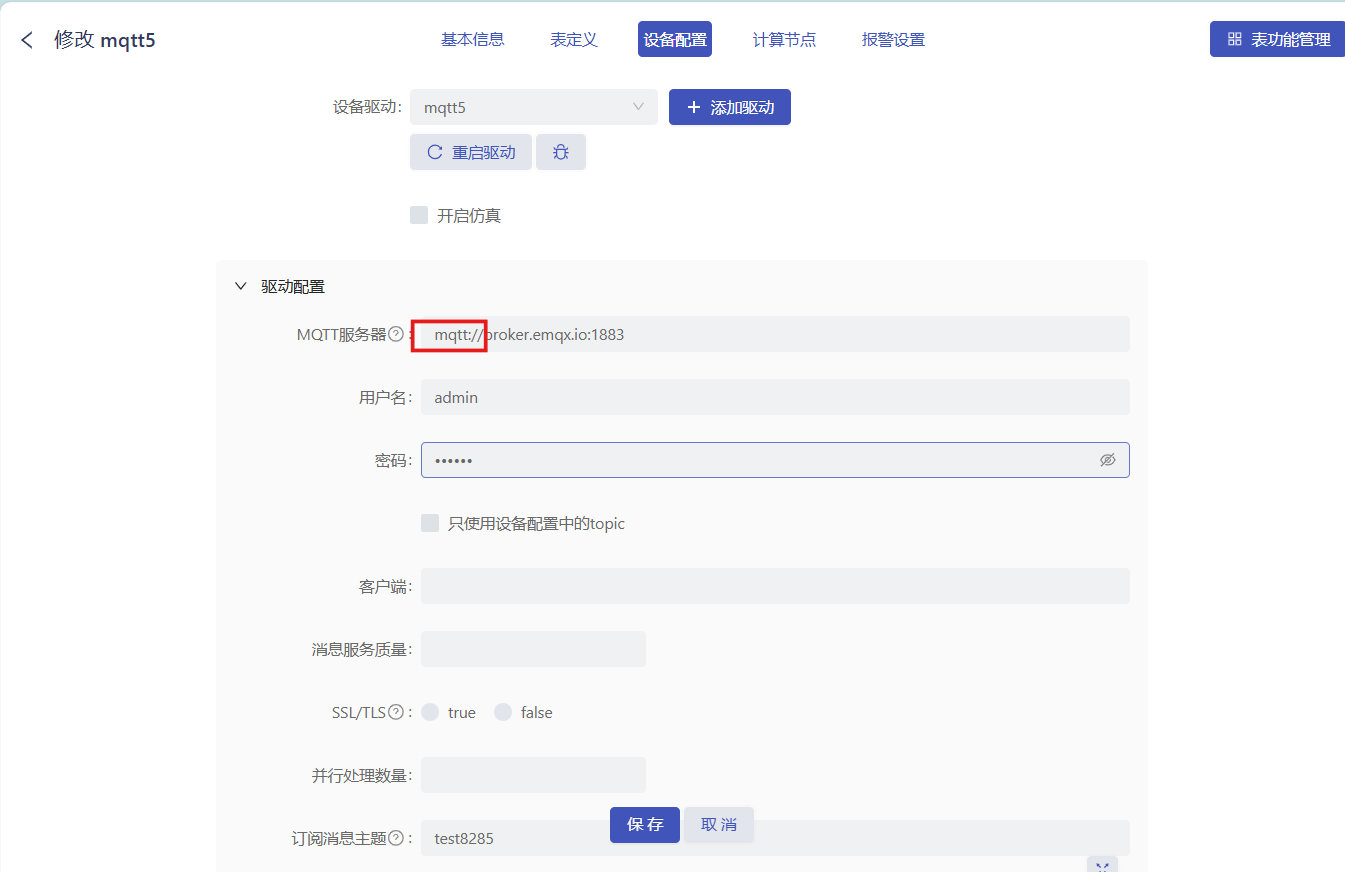1345x872 pixels.
Task: Open the 消息服务质量 dropdown field
Action: pos(533,649)
